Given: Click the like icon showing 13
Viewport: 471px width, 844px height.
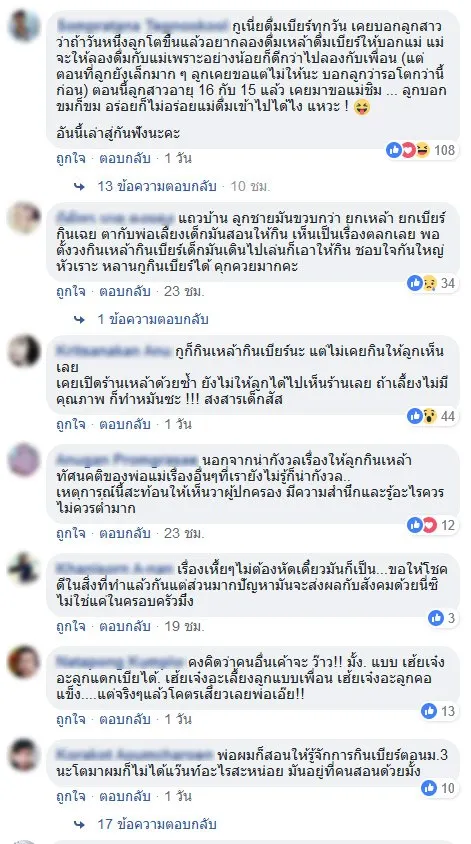Looking at the screenshot, I should 429,711.
